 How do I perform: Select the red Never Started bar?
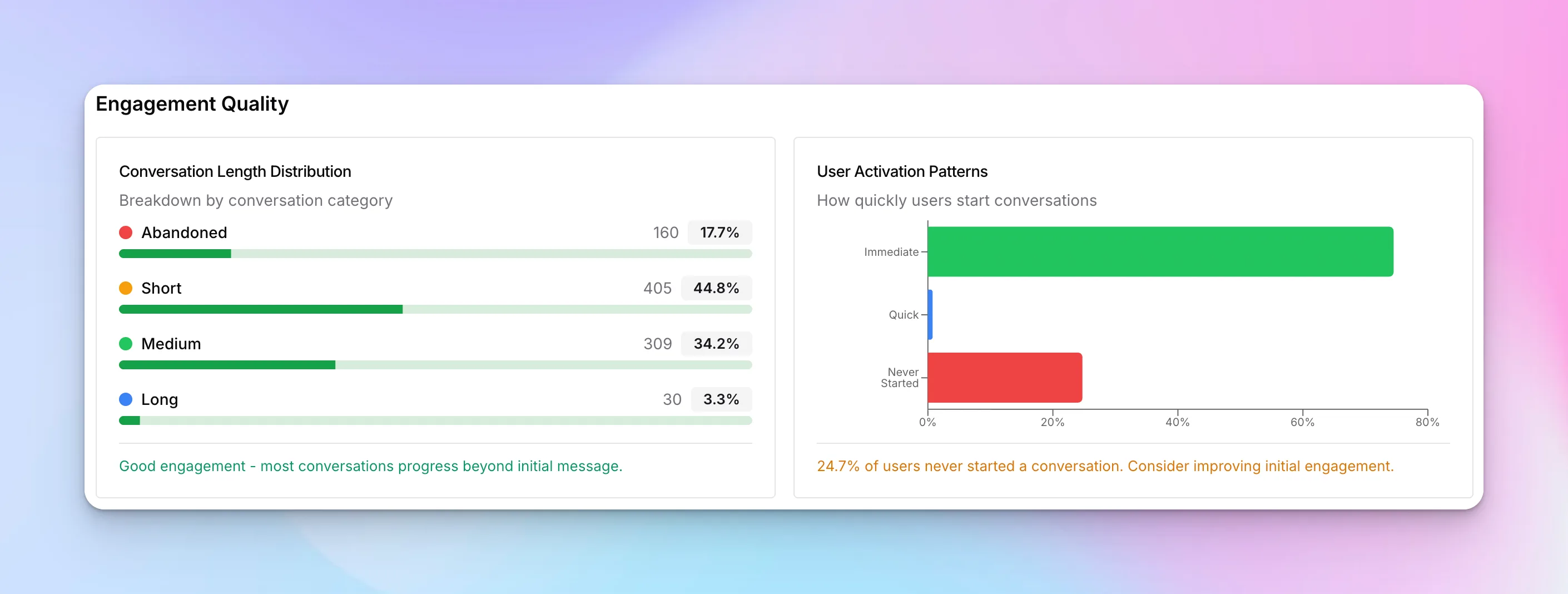point(1004,378)
